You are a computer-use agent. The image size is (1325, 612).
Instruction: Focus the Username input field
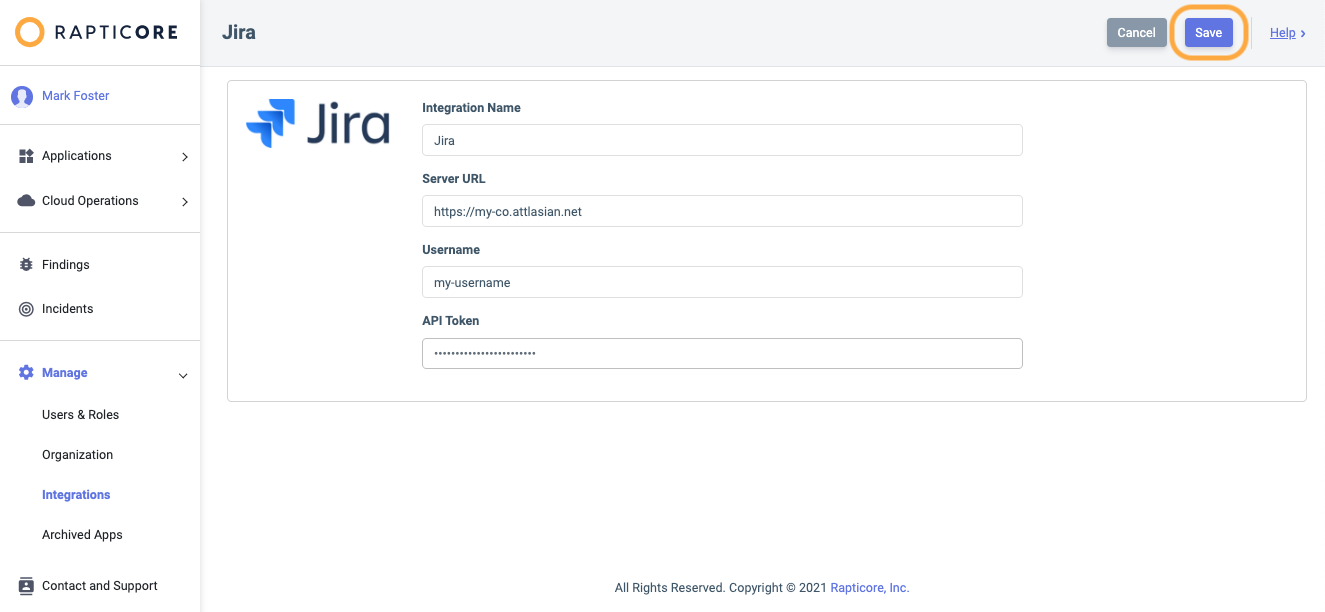[722, 282]
